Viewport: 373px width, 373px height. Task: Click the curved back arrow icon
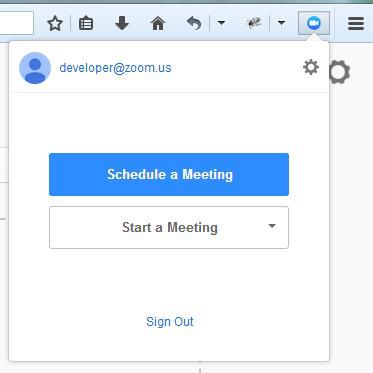(194, 23)
